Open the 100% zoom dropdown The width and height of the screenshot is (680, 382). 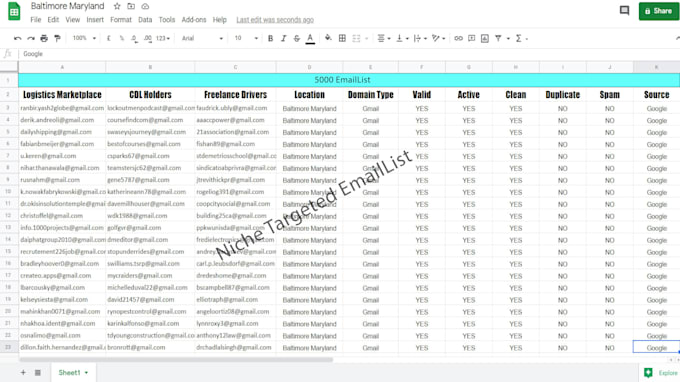tap(84, 38)
